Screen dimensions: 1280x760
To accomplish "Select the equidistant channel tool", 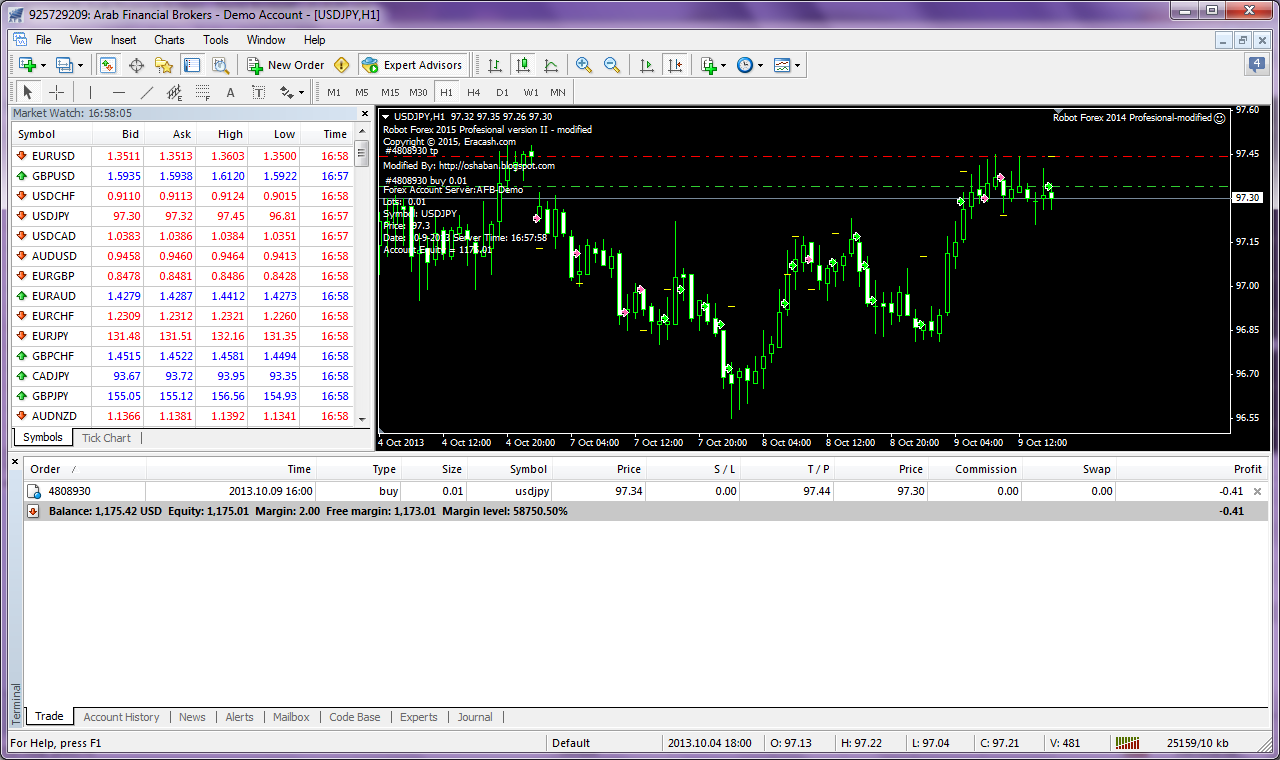I will (175, 92).
